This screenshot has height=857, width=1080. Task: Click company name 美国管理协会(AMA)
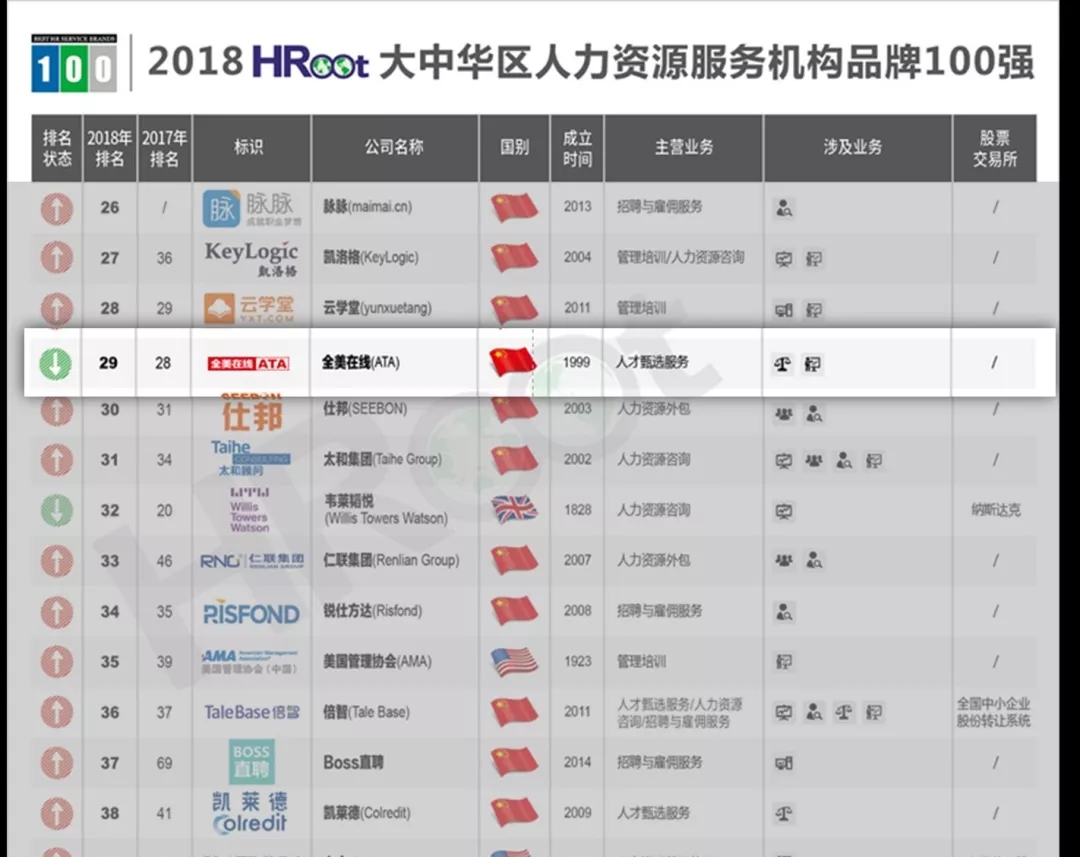tap(377, 661)
